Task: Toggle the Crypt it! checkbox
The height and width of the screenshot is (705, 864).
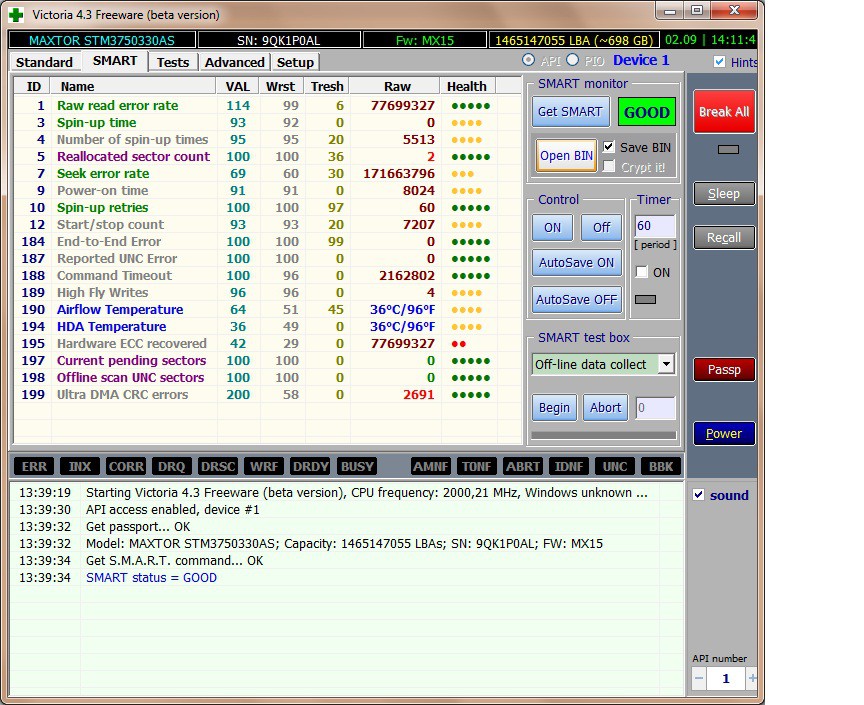Action: click(608, 166)
